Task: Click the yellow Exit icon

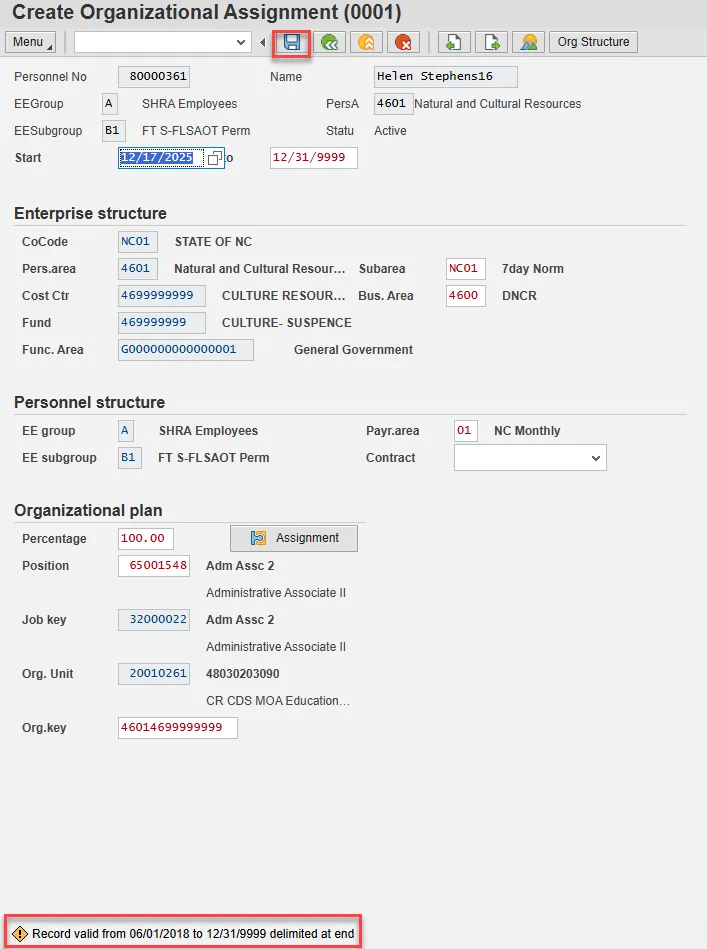Action: click(367, 42)
